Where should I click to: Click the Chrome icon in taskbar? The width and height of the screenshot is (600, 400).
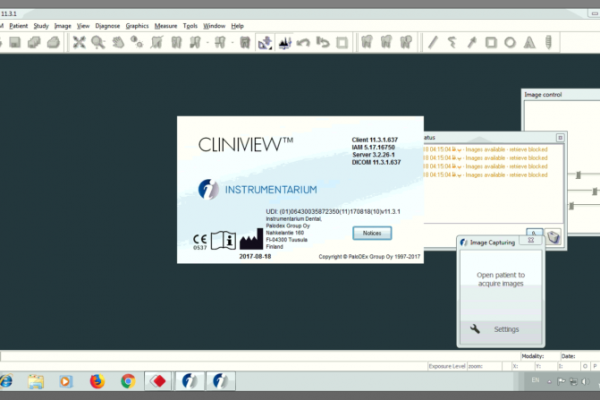click(x=128, y=381)
